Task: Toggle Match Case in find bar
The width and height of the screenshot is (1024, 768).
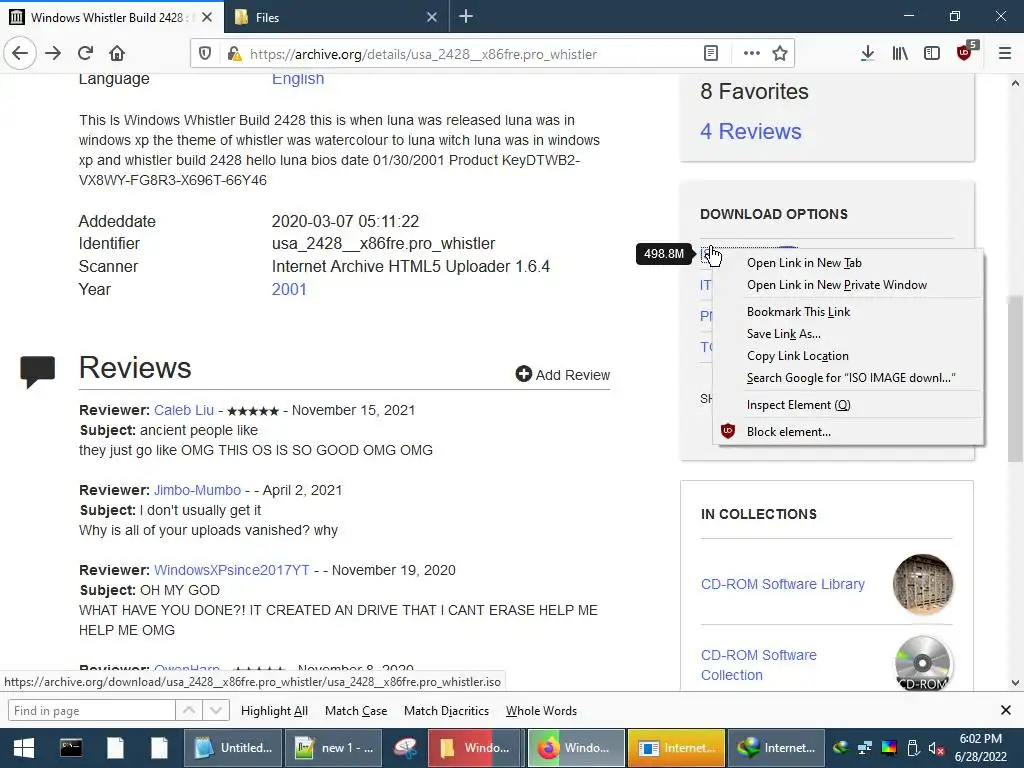Action: (356, 711)
